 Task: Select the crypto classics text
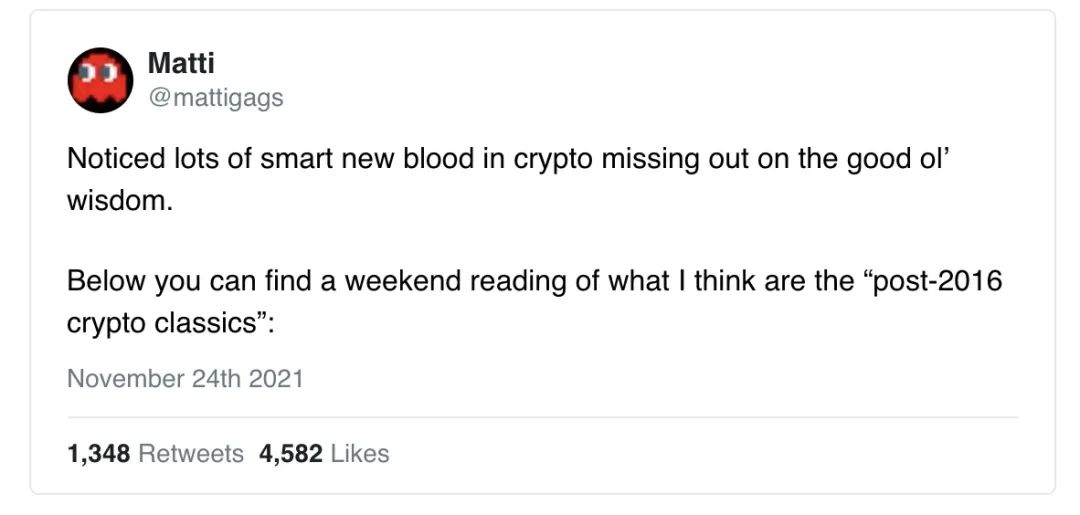coord(163,322)
